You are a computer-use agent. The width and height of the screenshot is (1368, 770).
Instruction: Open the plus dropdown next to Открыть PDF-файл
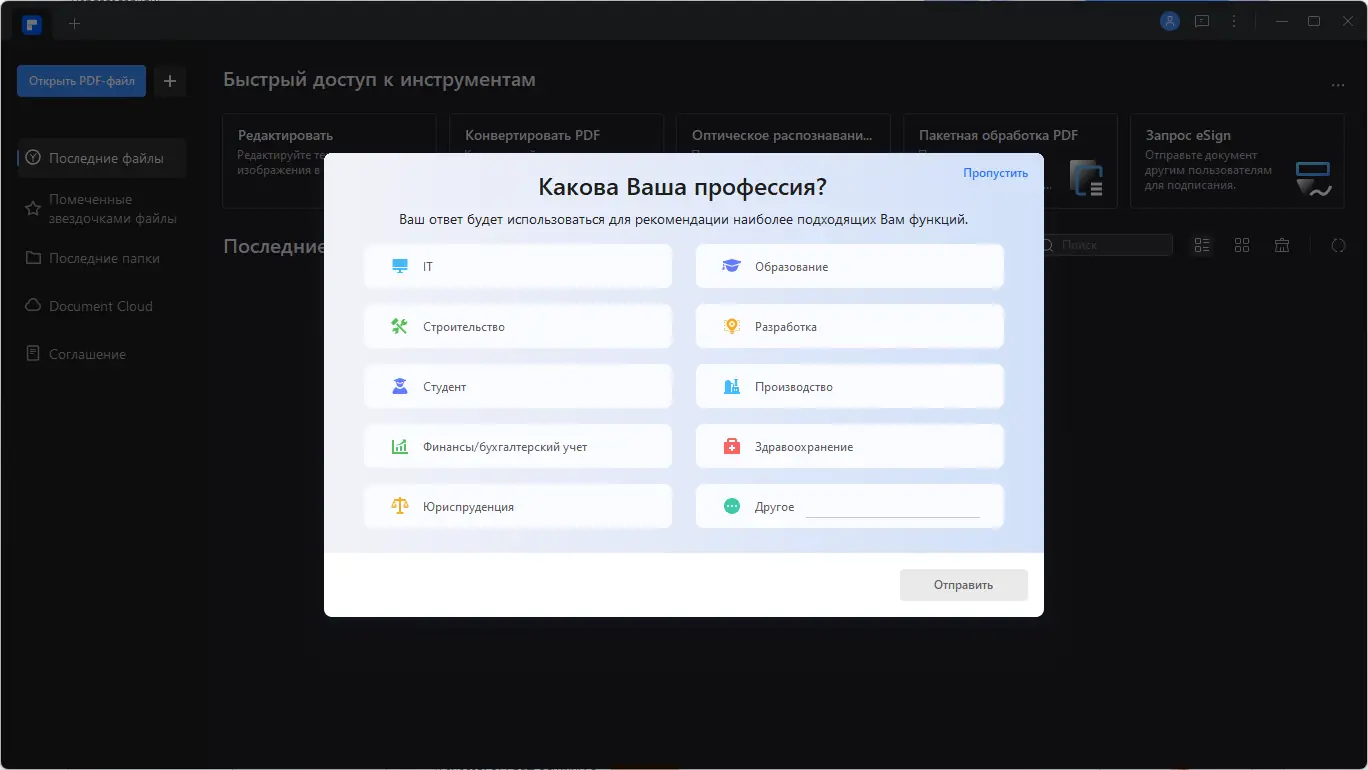click(x=169, y=81)
